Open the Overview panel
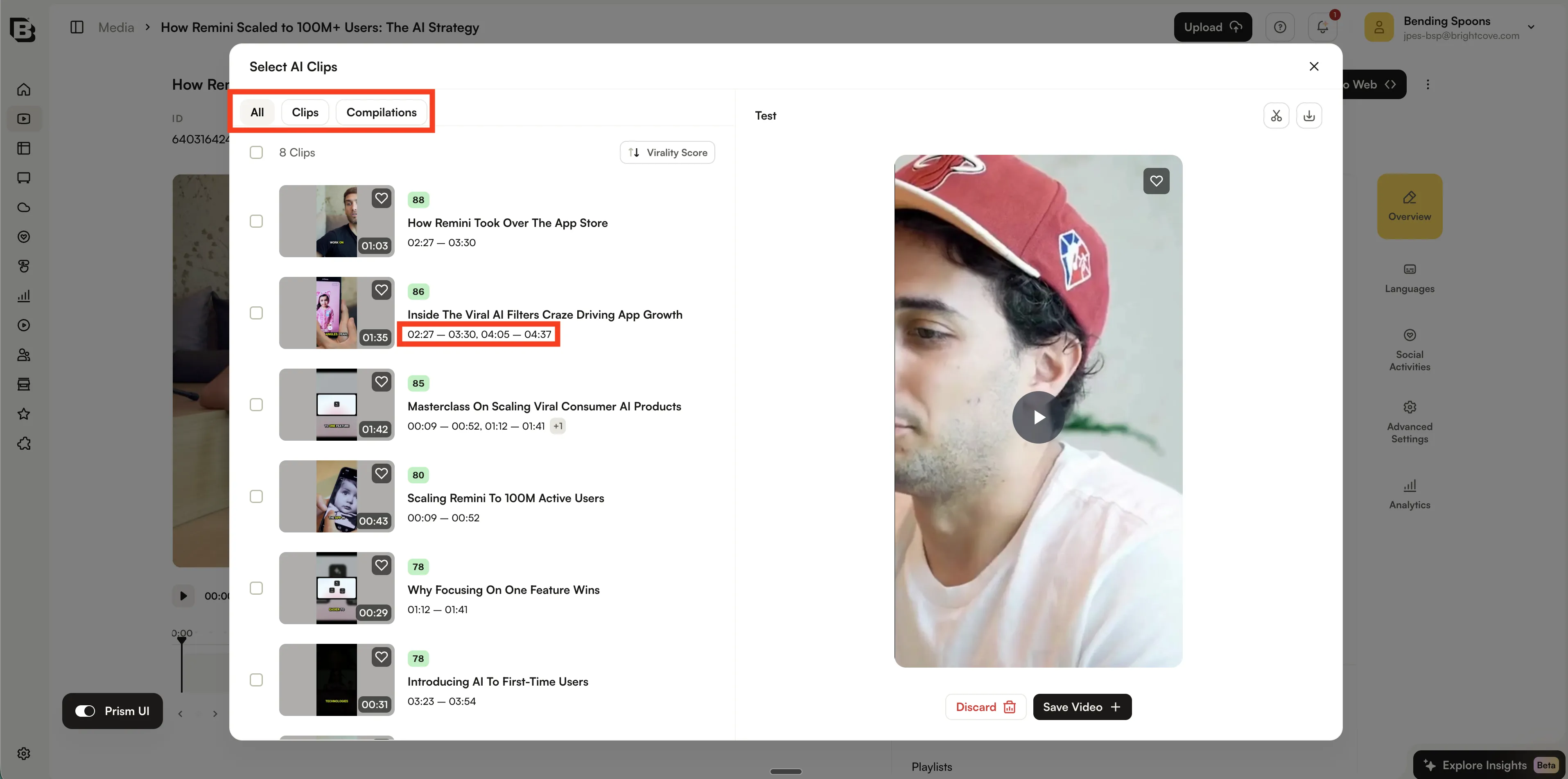The height and width of the screenshot is (779, 1568). [1409, 206]
